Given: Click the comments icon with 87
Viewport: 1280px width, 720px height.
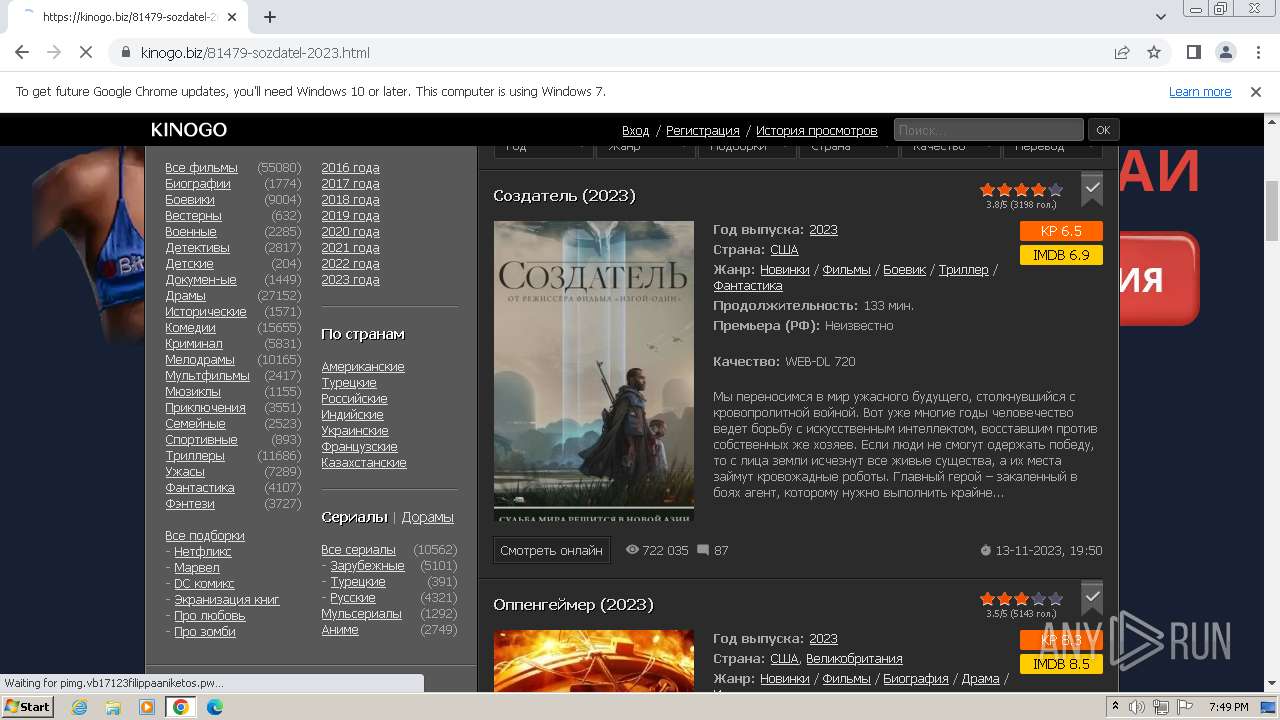Looking at the screenshot, I should (x=703, y=550).
